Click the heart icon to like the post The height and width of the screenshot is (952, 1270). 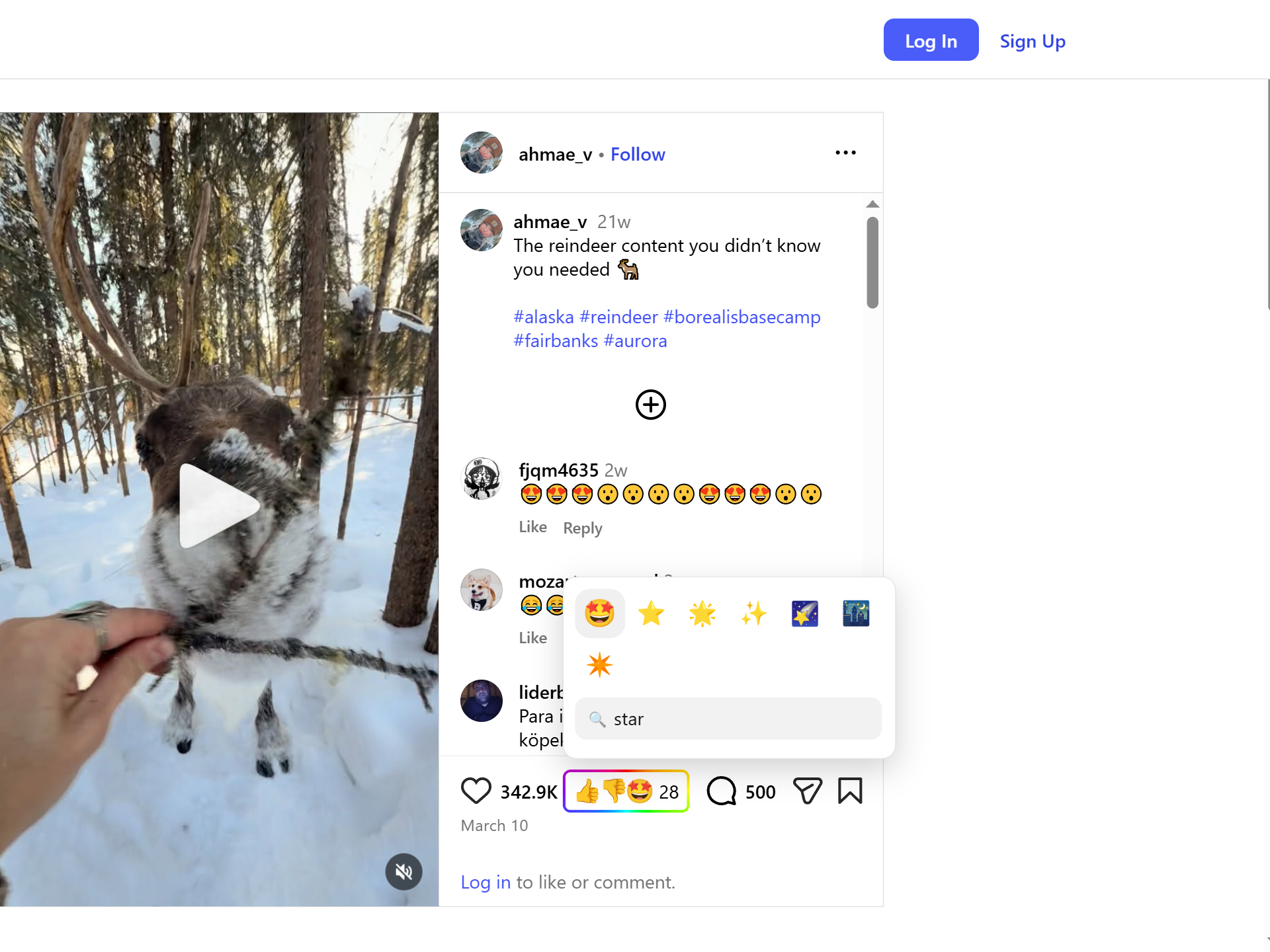click(x=476, y=791)
